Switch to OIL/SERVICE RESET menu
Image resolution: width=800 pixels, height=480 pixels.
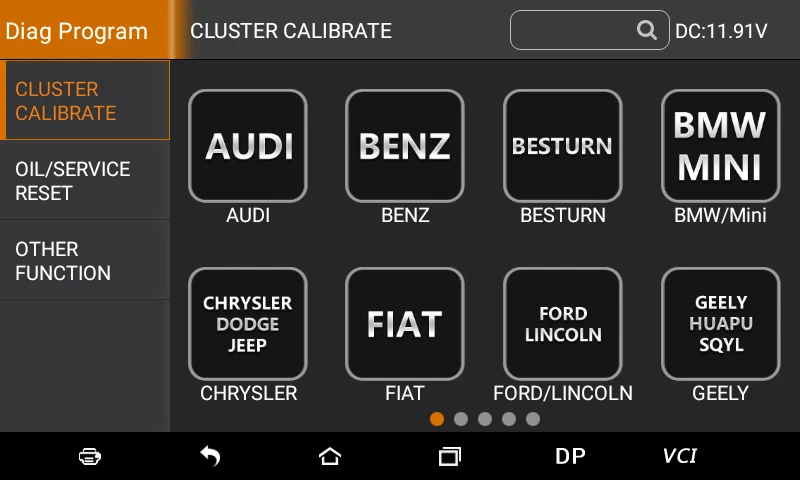pos(85,181)
